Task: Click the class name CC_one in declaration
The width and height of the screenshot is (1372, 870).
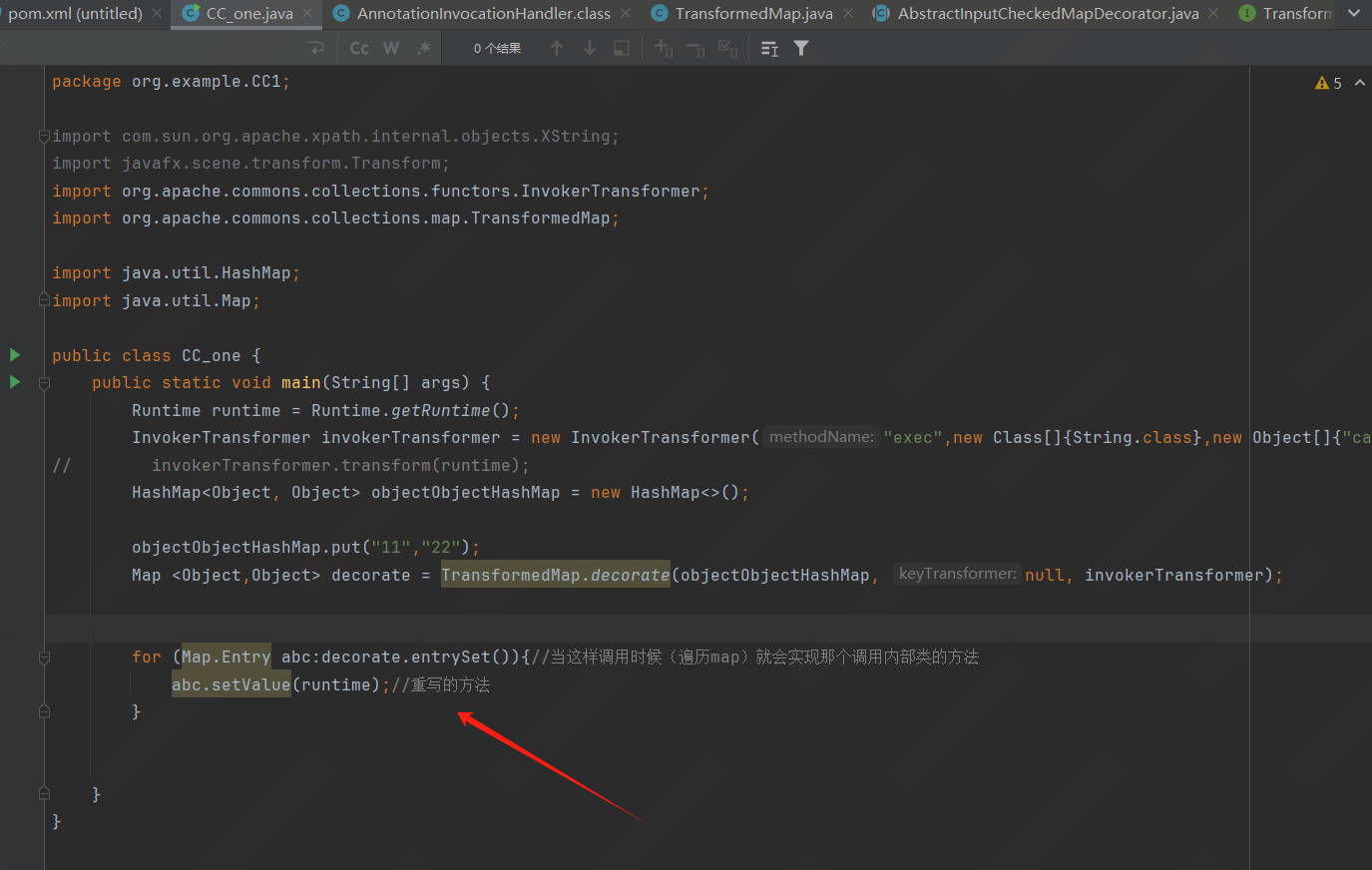Action: (211, 356)
